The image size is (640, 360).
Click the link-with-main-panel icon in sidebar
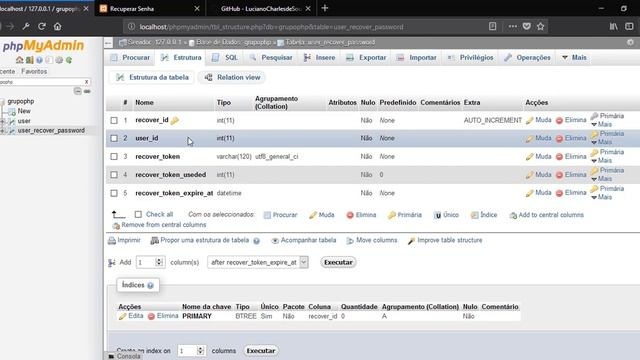[87, 91]
